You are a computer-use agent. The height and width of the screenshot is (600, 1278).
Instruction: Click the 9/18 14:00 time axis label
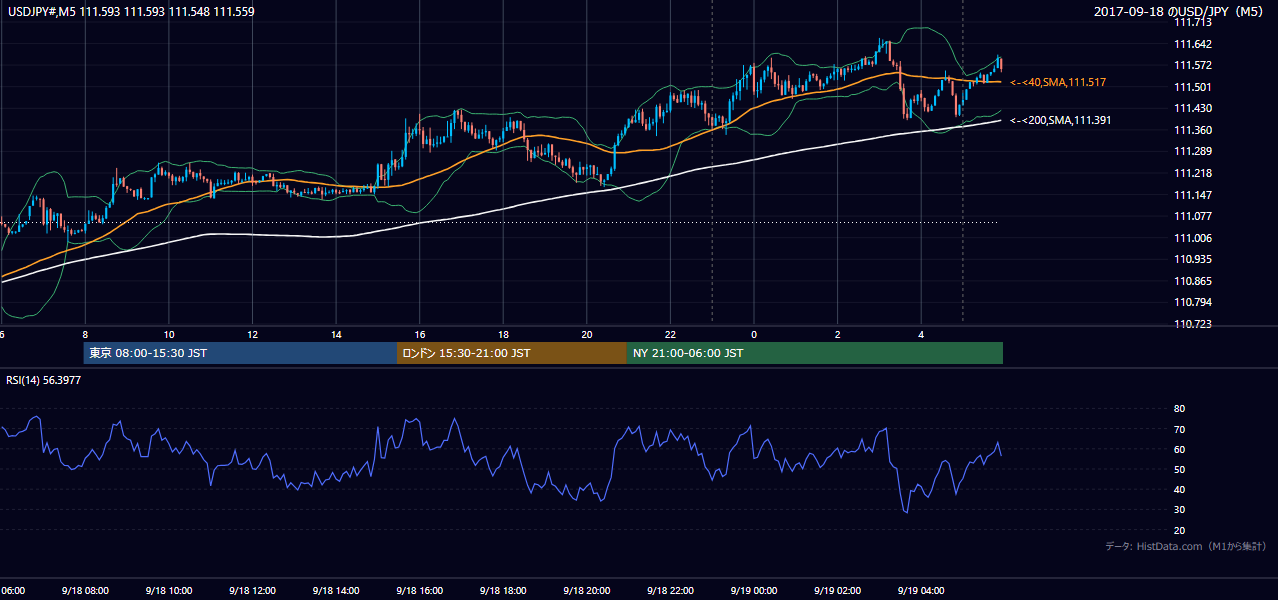335,591
